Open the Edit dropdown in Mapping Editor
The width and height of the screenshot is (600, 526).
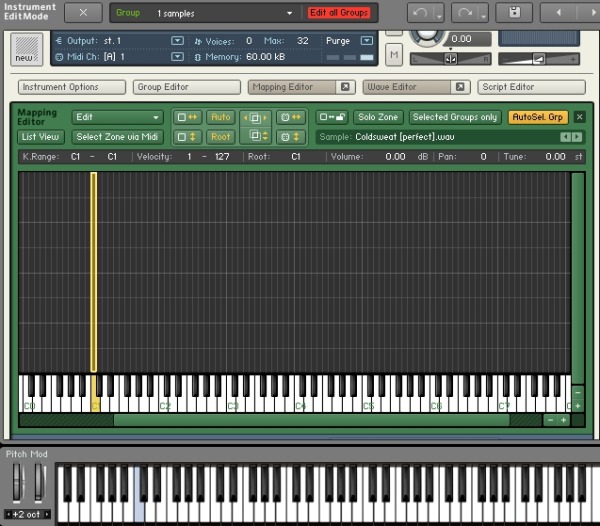click(117, 117)
